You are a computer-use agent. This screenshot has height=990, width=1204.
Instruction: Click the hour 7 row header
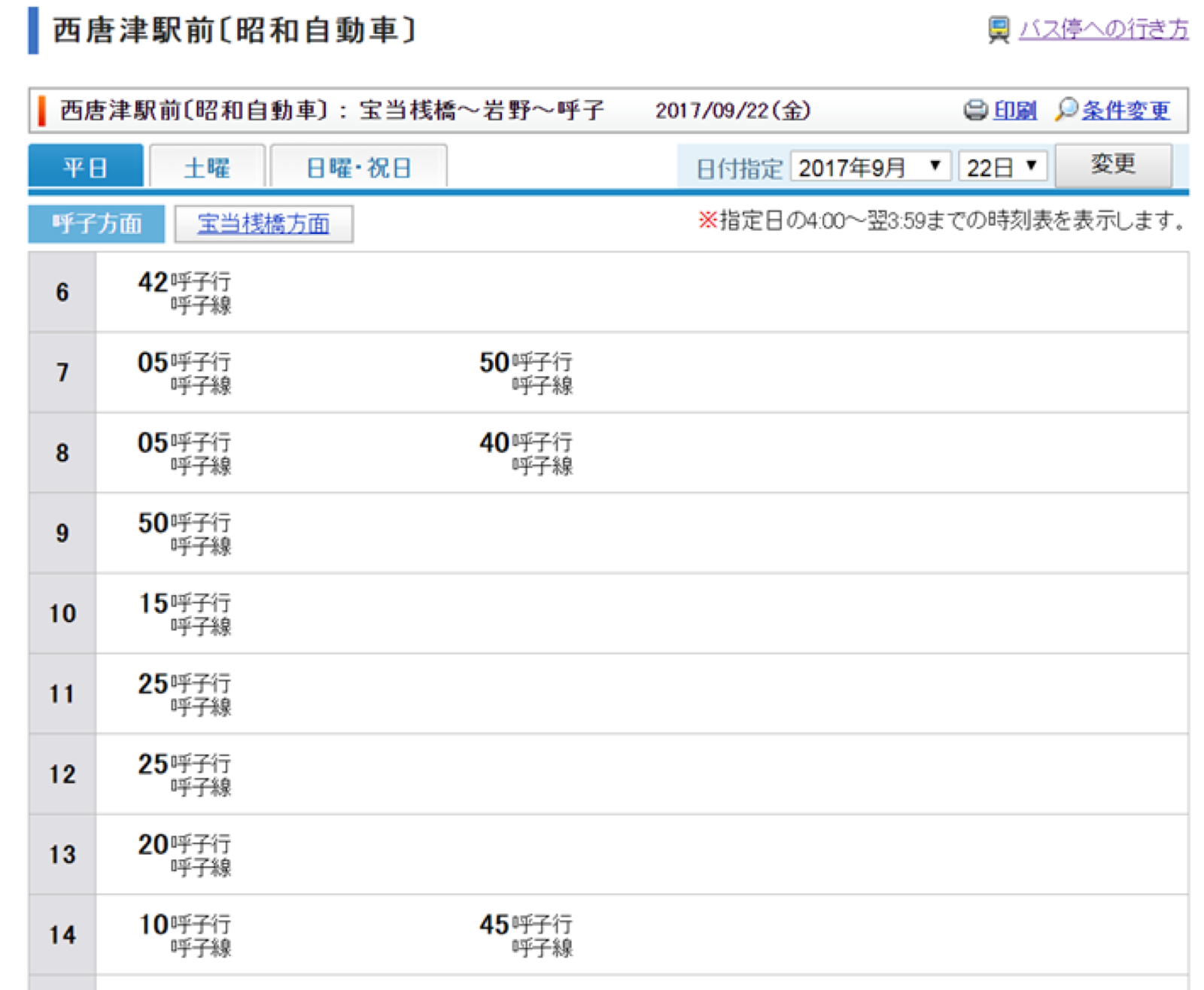(62, 372)
